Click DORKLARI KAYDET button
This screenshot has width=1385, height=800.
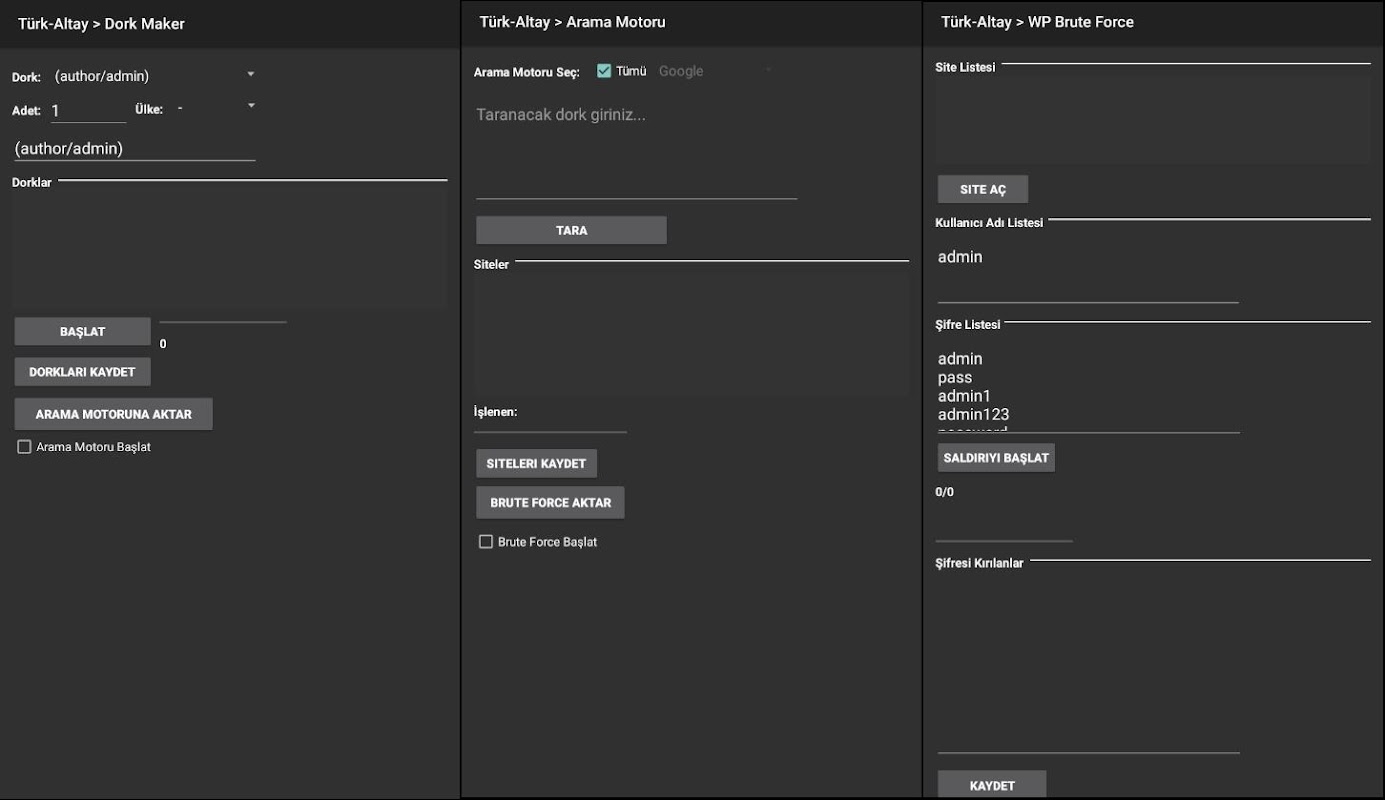coord(82,372)
